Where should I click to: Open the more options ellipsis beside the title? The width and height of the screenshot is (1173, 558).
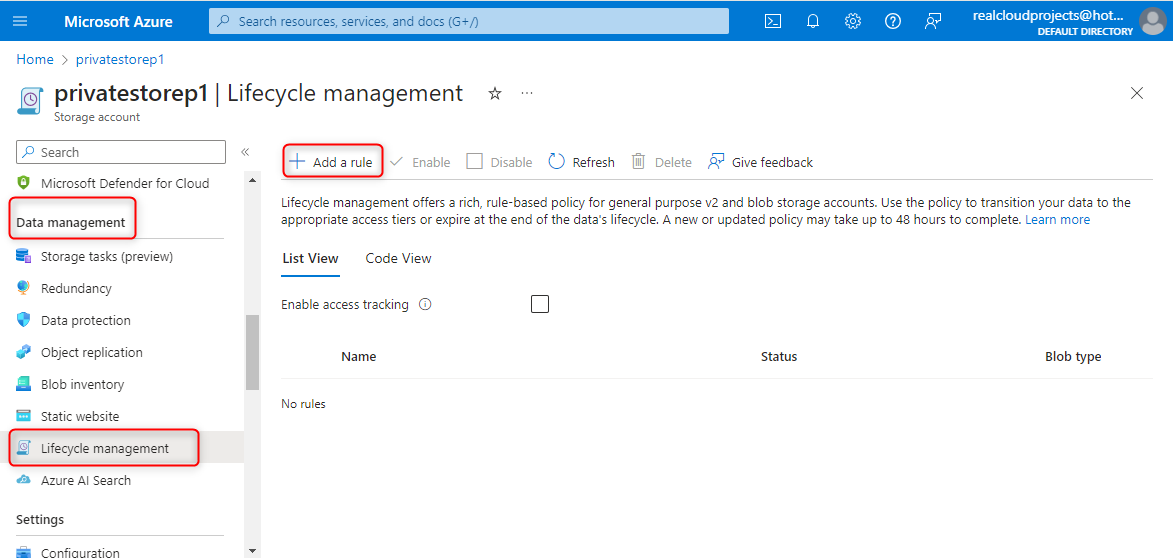527,94
